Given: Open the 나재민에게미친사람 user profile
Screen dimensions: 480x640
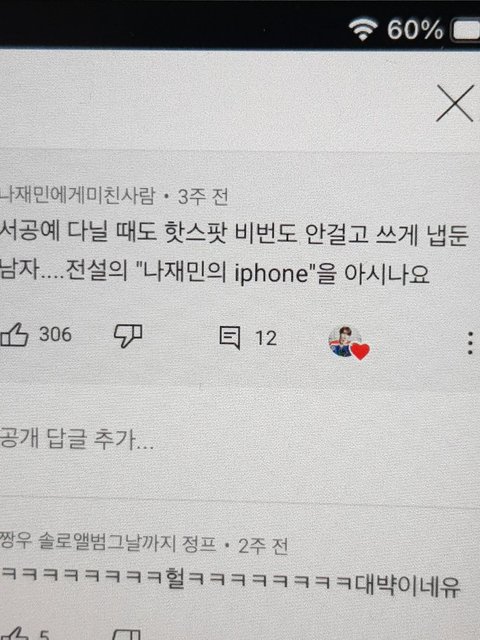Looking at the screenshot, I should (x=78, y=196).
